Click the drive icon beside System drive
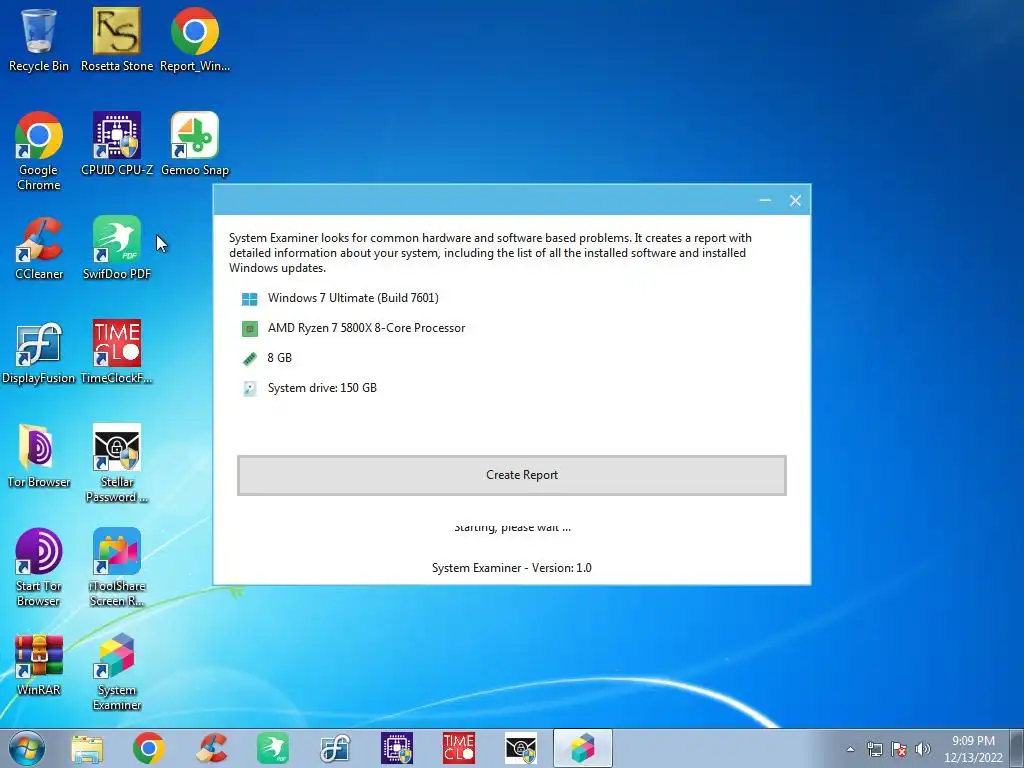Image resolution: width=1024 pixels, height=768 pixels. [x=249, y=389]
